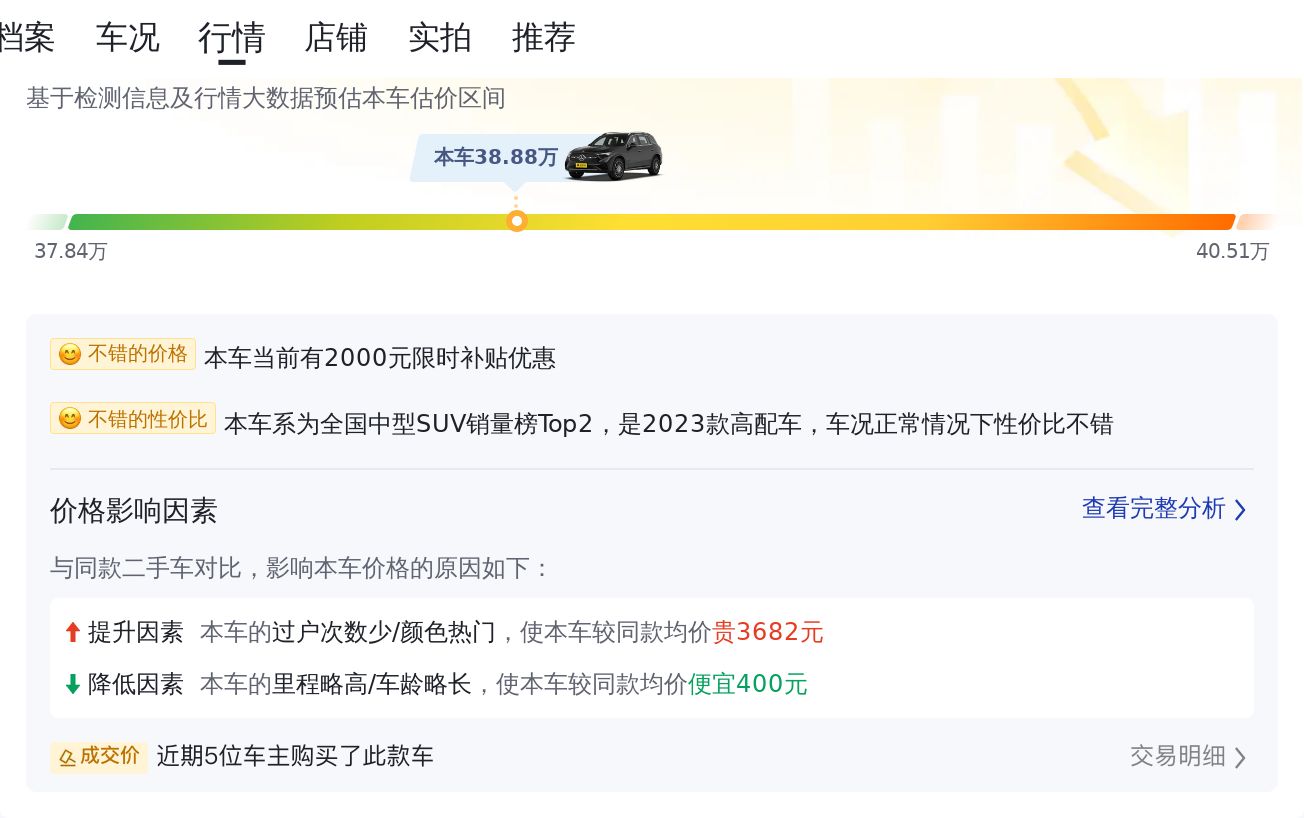Open the 查看完整分析 link
The height and width of the screenshot is (818, 1304).
(1153, 509)
